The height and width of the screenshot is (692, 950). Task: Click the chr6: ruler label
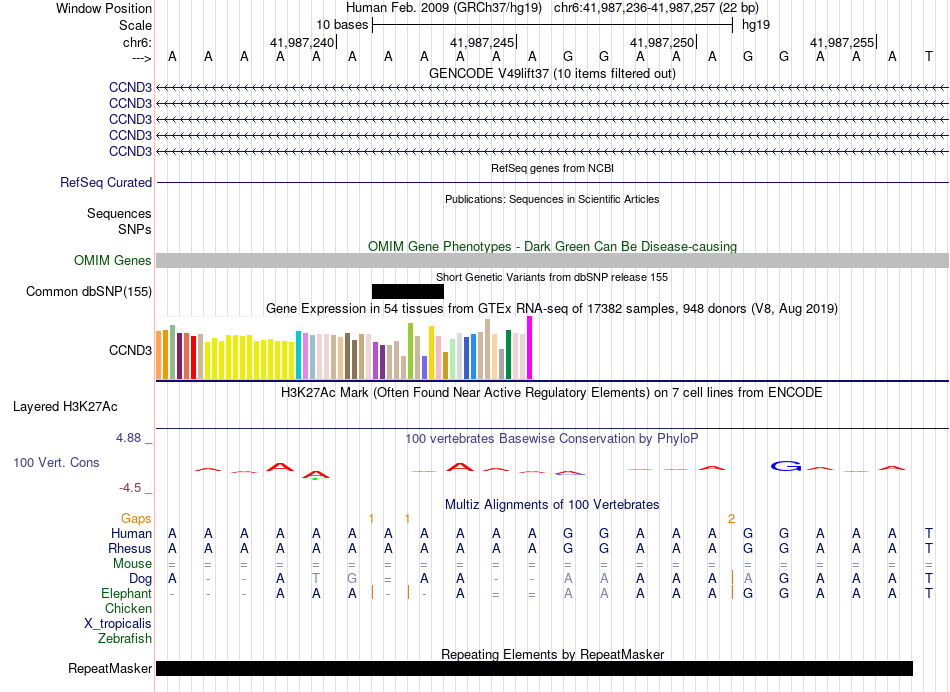click(137, 42)
